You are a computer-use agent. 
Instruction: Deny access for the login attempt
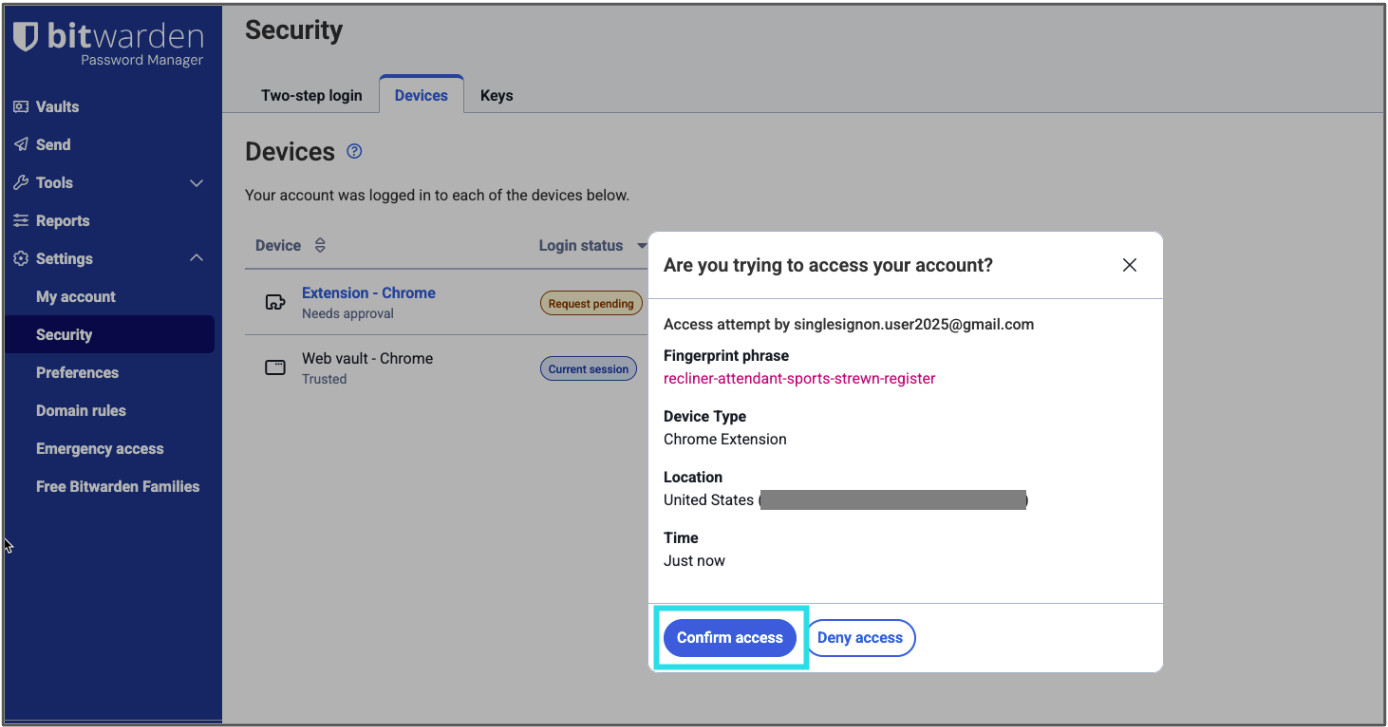pyautogui.click(x=860, y=637)
